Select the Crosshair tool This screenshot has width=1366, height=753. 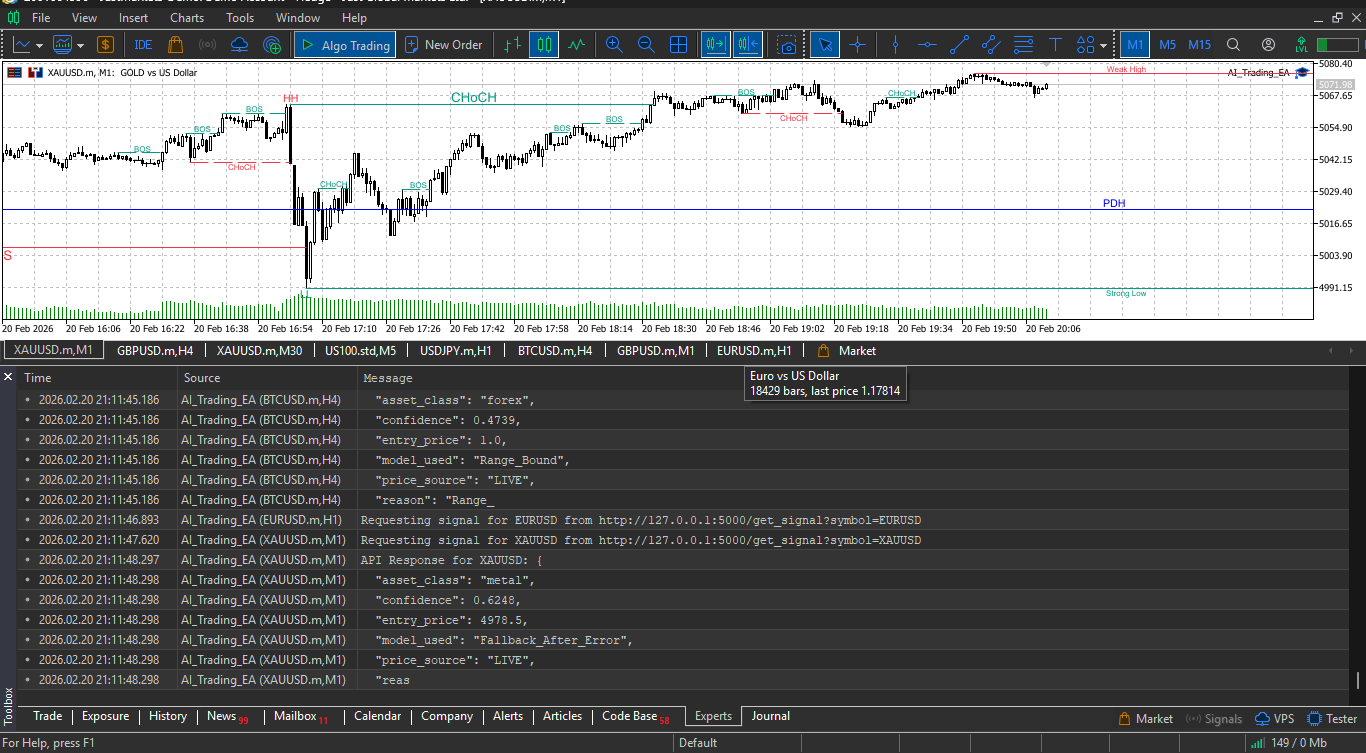pyautogui.click(x=858, y=44)
